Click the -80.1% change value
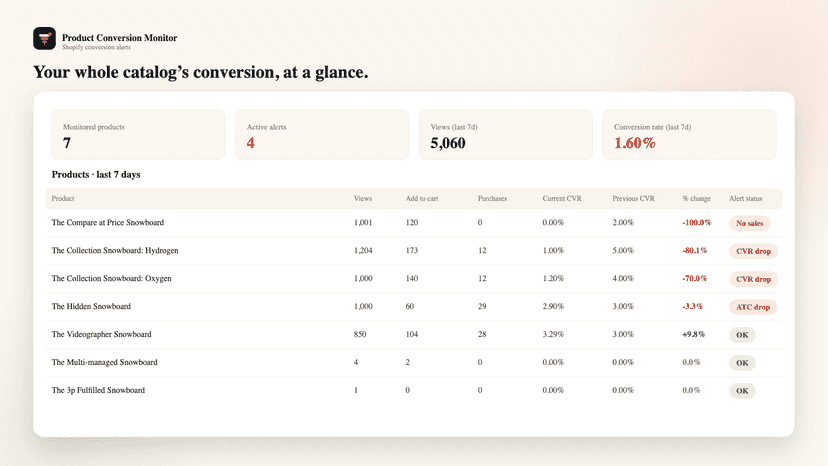Screen dimensions: 828x466 pos(694,250)
